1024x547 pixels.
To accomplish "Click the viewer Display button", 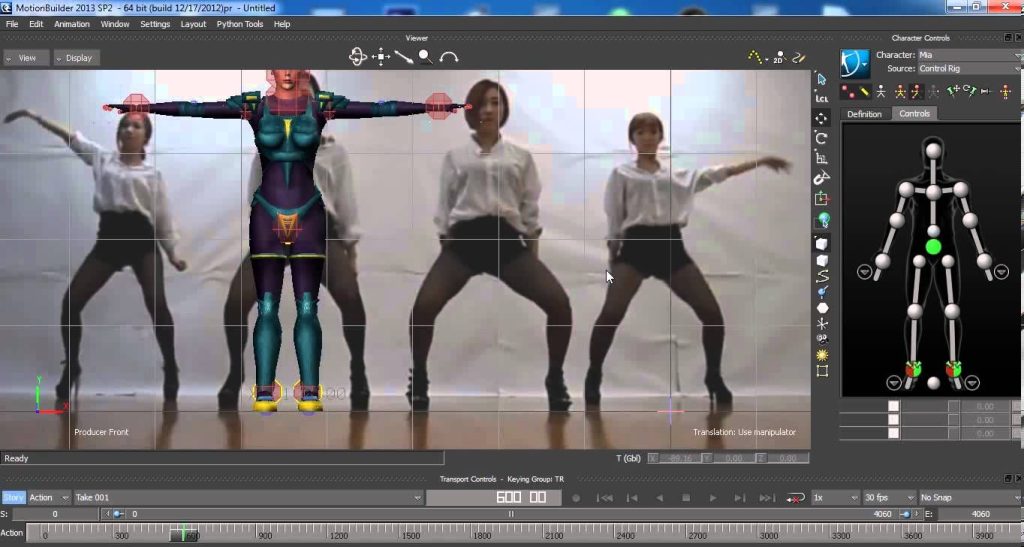I will 77,58.
